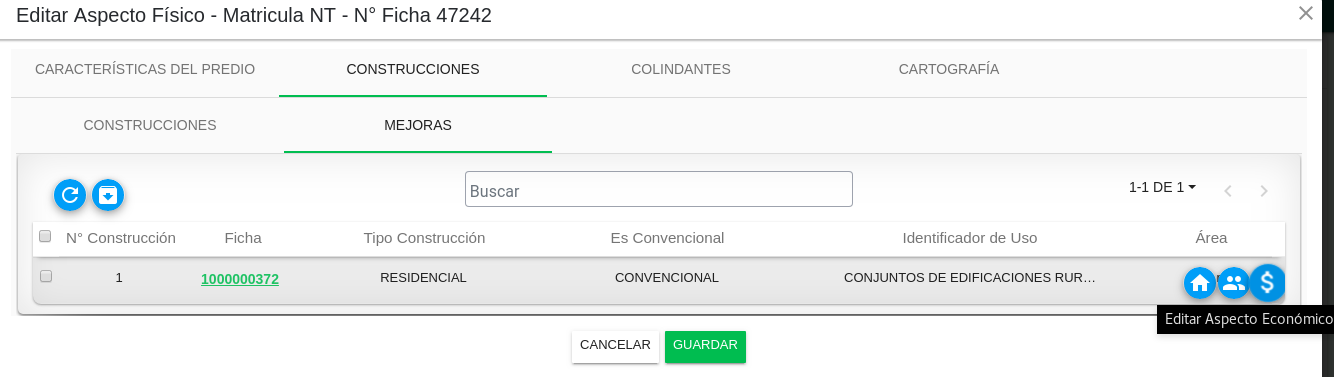
Task: Click the blue people icon in row 1
Action: coord(1234,283)
